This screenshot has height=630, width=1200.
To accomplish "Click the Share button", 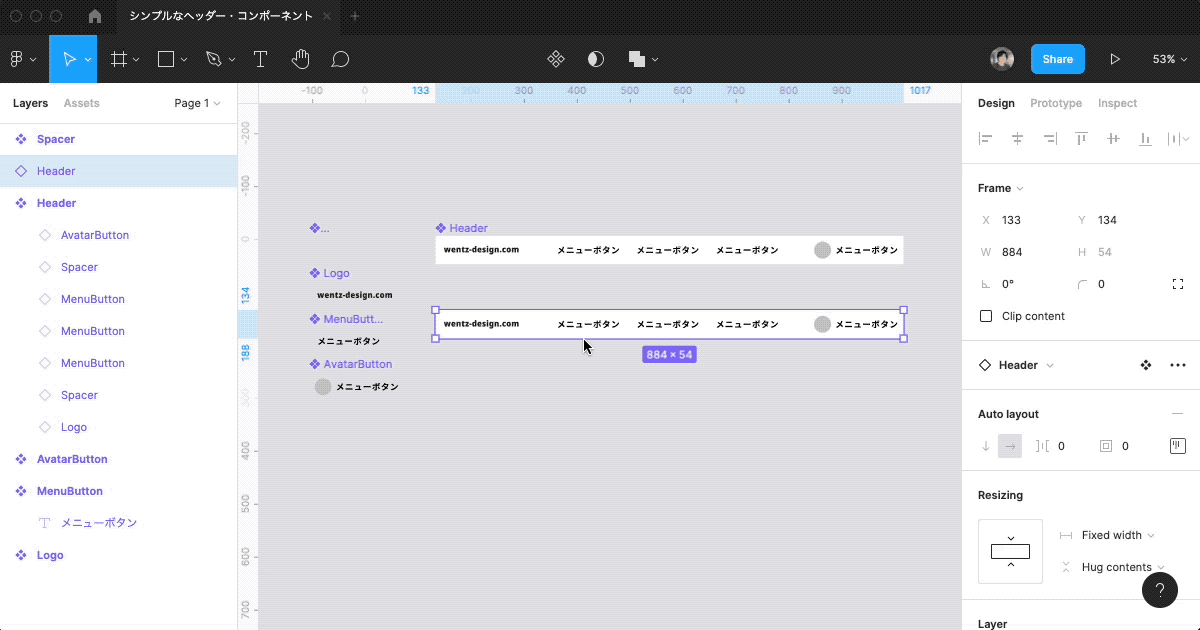I will tap(1057, 59).
